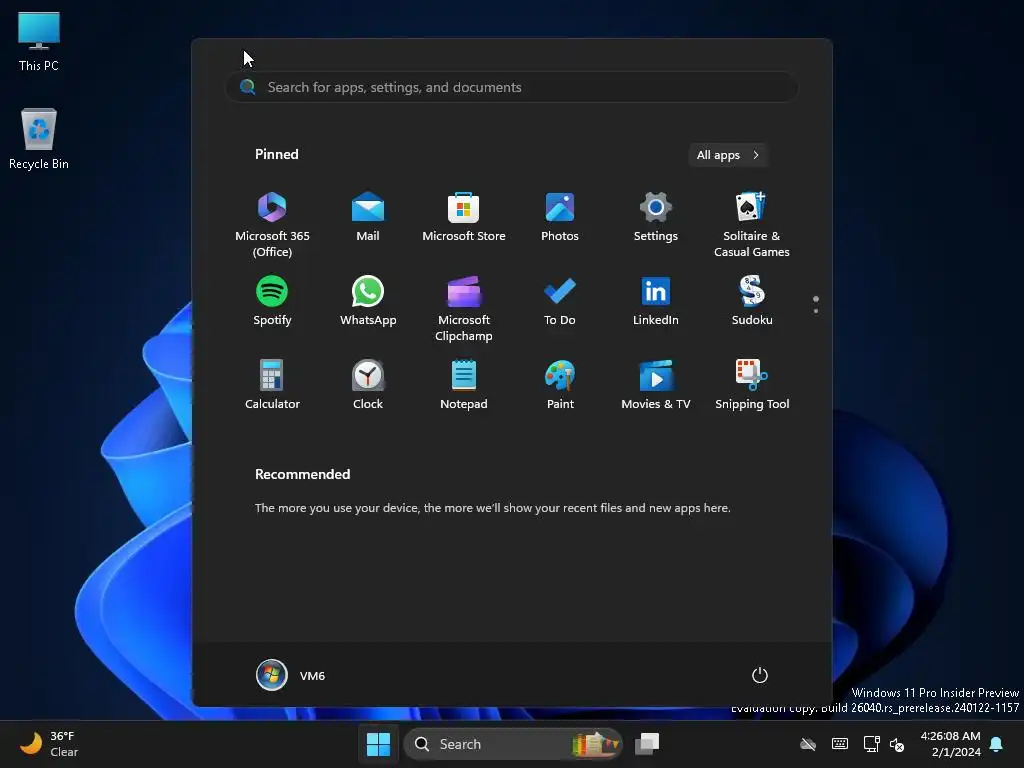Open VM6 user account menu
Viewport: 1024px width, 768px height.
pyautogui.click(x=291, y=675)
